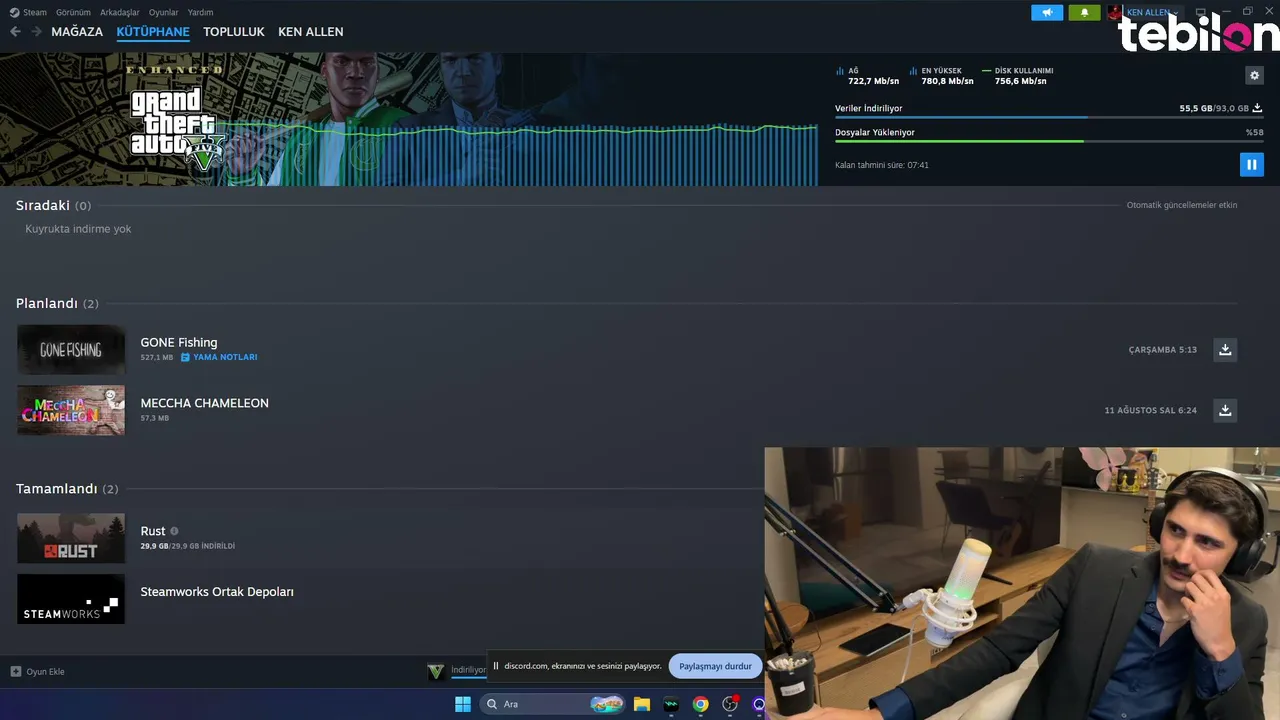The width and height of the screenshot is (1280, 720).
Task: Open Steamworks Ortak Depoları entry
Action: (217, 592)
